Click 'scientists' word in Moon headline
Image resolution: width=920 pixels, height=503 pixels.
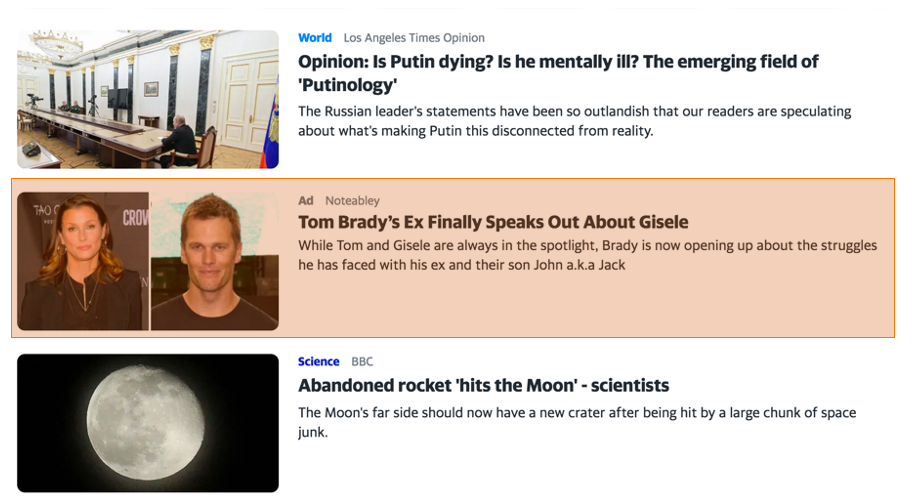click(630, 386)
